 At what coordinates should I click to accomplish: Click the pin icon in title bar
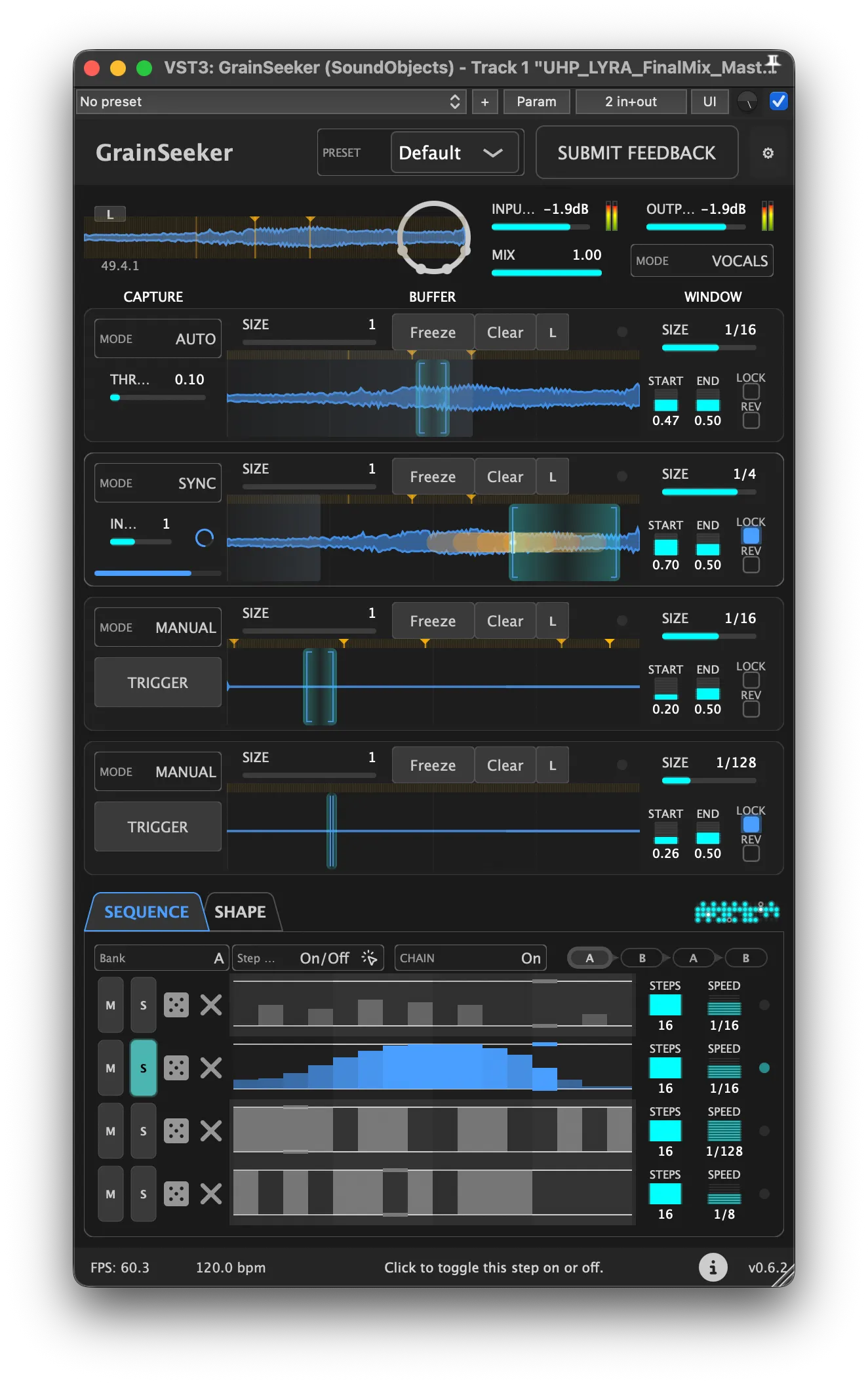[x=774, y=64]
